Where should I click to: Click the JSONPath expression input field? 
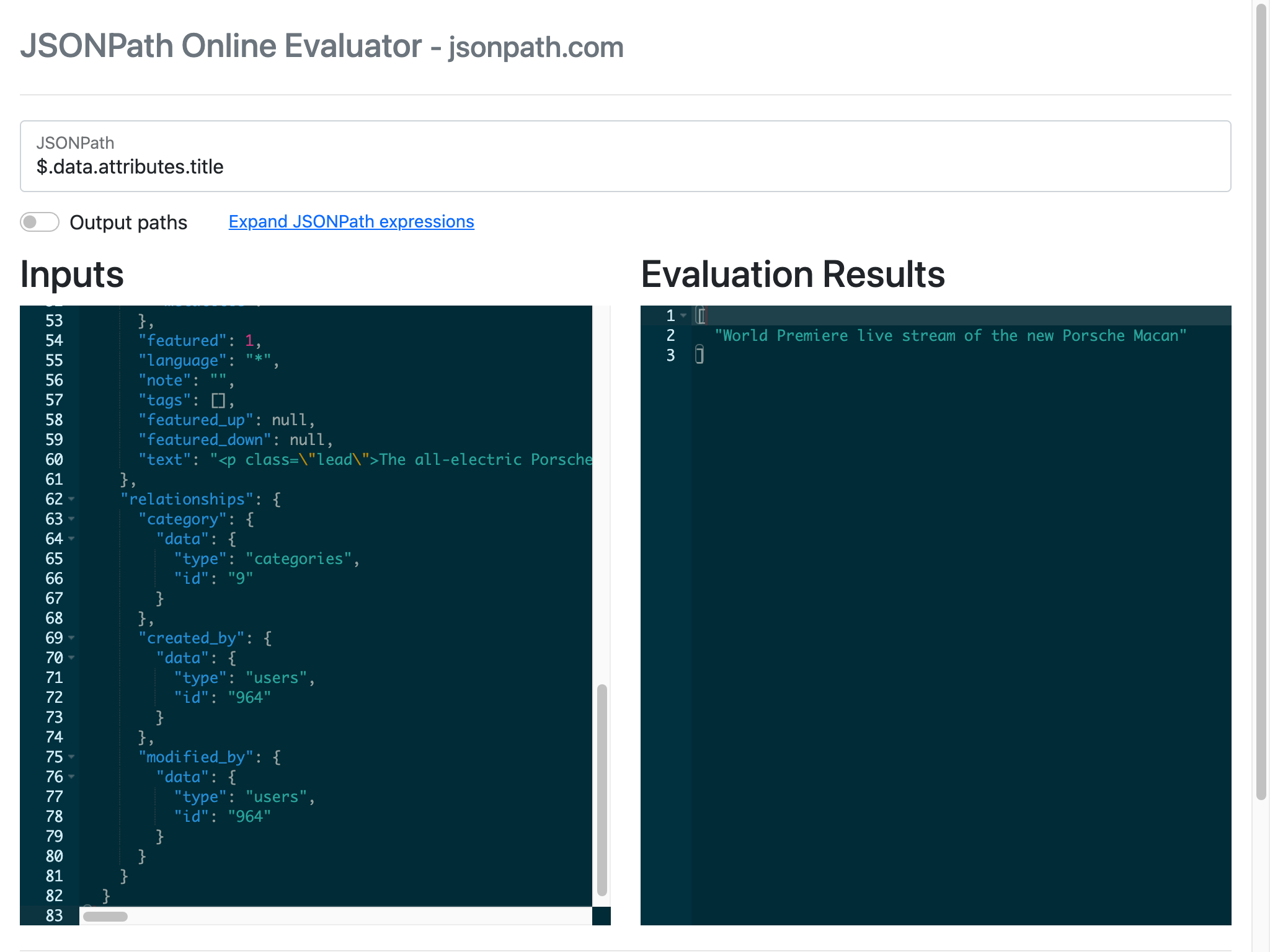pos(625,166)
